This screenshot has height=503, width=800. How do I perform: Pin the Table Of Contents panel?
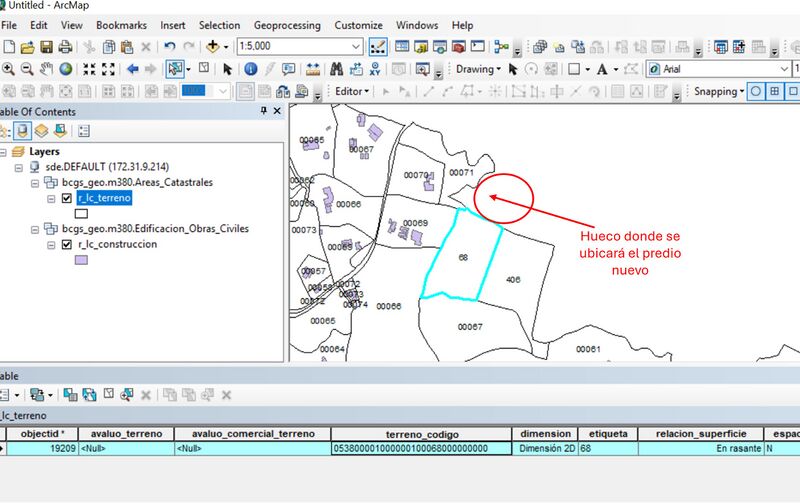tap(264, 111)
